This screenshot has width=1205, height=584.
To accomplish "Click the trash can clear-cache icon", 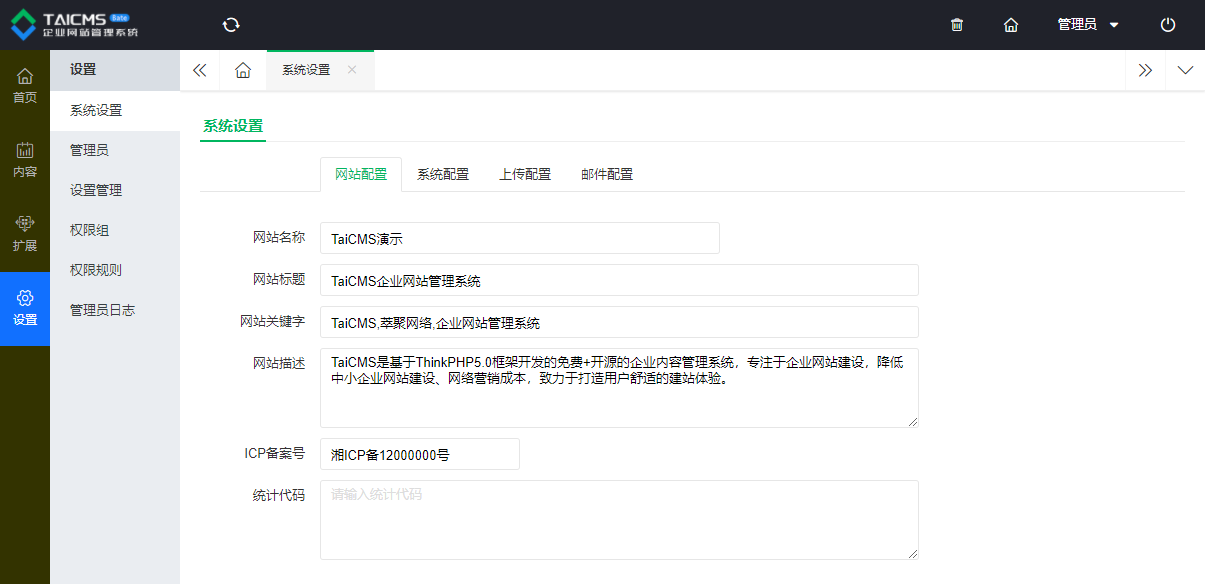I will (x=957, y=25).
